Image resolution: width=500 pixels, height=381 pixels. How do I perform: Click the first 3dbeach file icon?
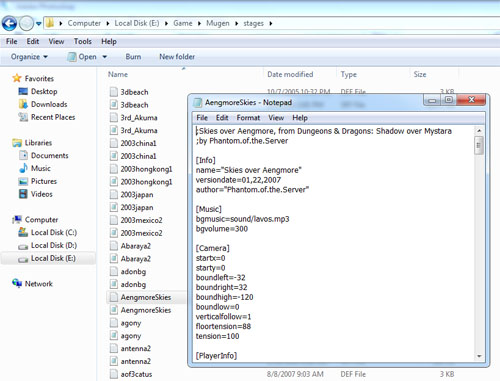[x=114, y=92]
